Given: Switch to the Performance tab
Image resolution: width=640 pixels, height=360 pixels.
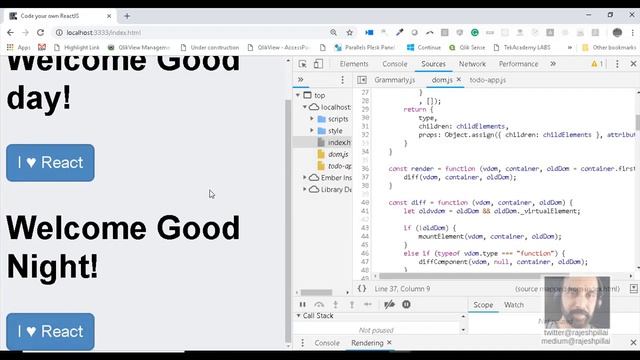Looking at the screenshot, I should tap(518, 64).
